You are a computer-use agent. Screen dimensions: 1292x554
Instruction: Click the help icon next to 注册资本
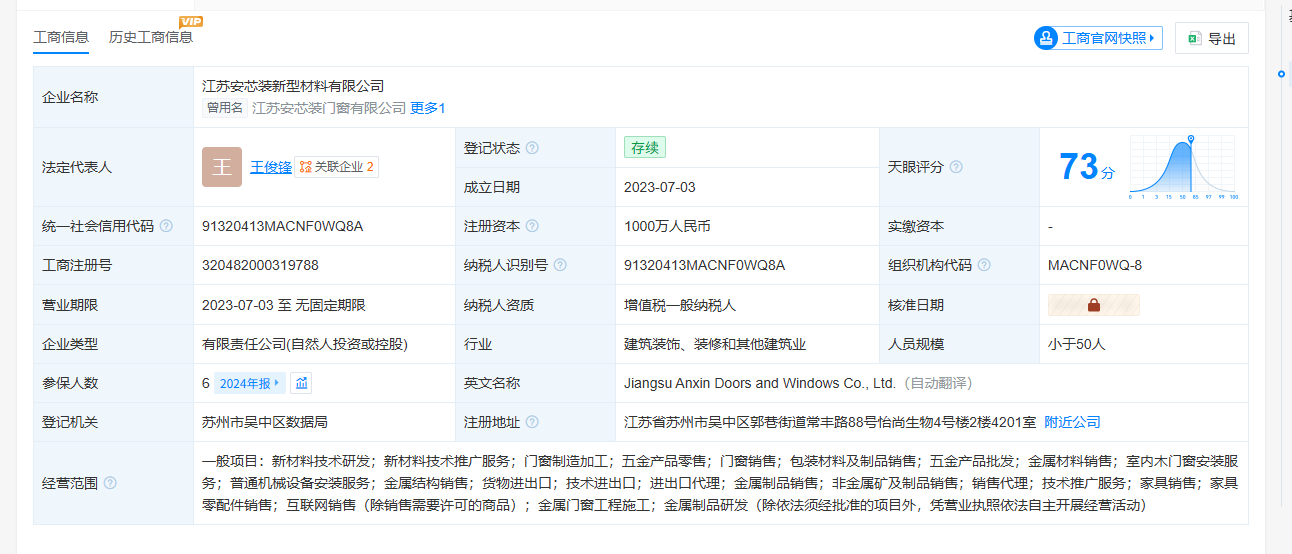[x=532, y=226]
